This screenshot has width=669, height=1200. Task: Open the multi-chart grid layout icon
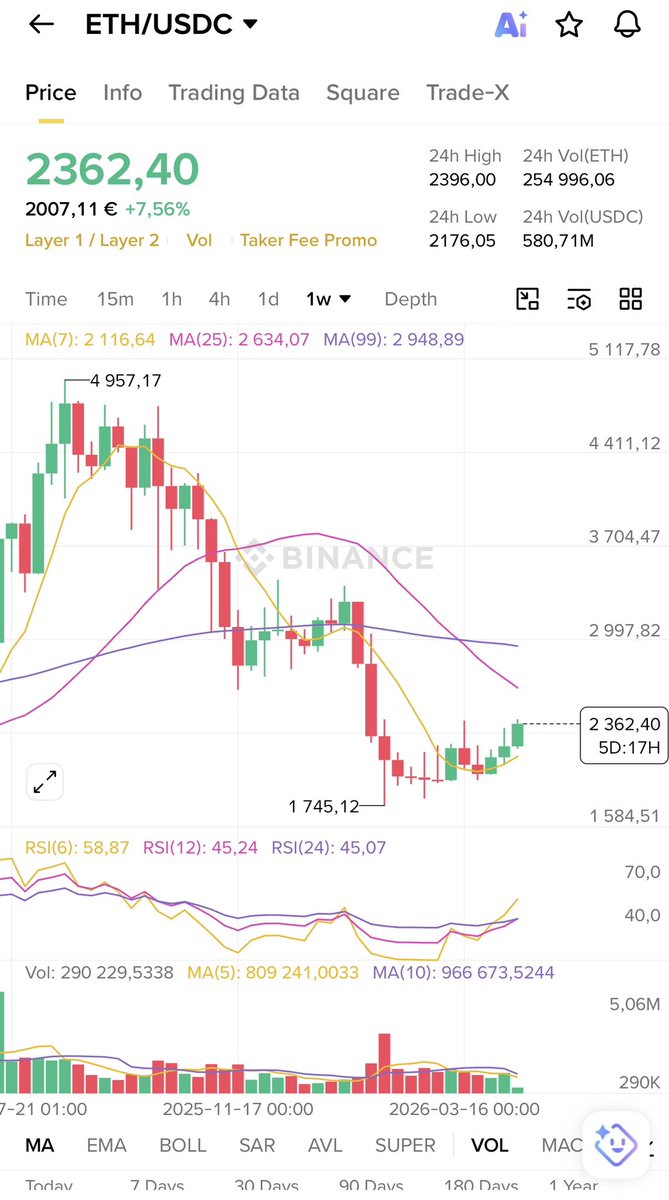[631, 299]
